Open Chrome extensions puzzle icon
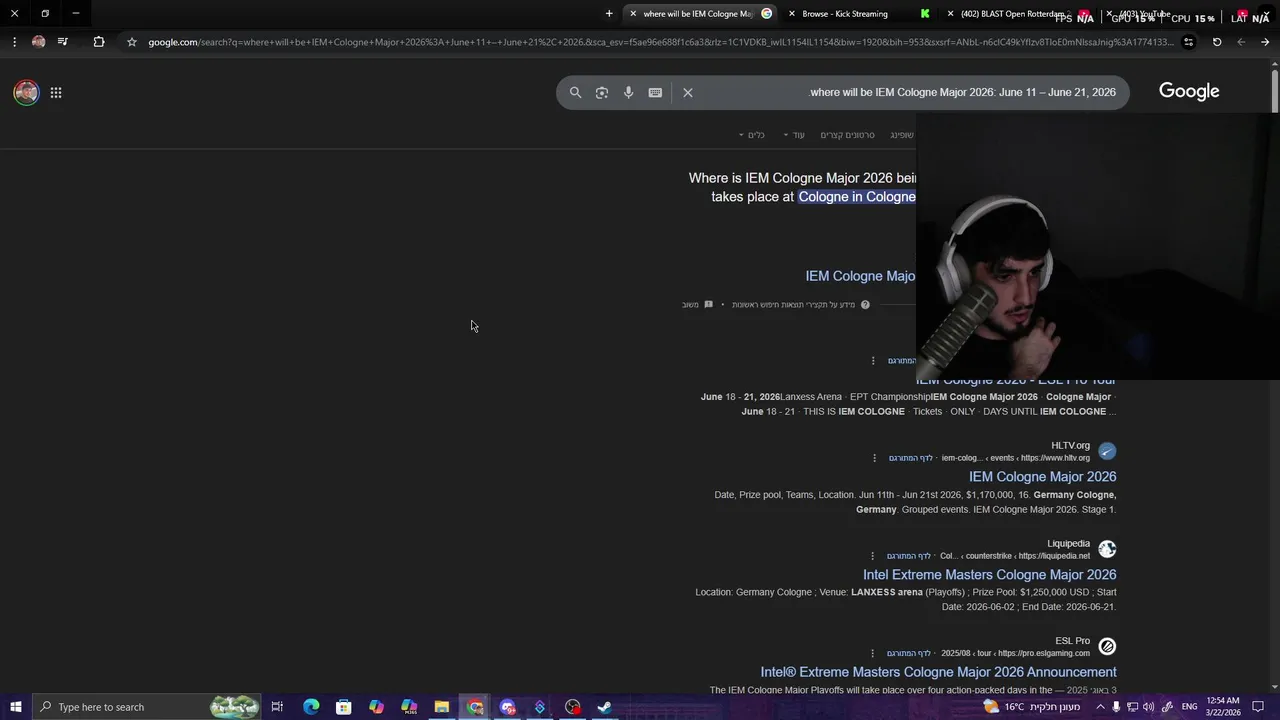 98,42
